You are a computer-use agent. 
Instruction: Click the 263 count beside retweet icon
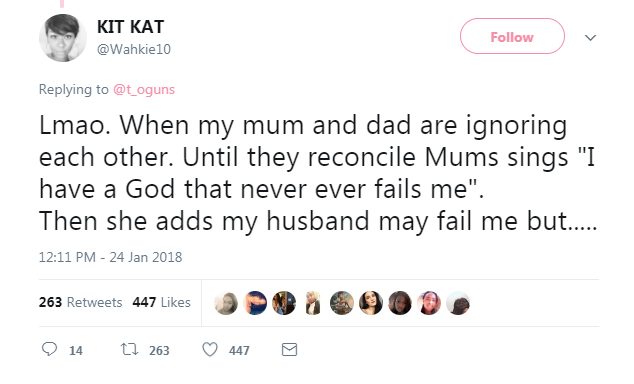tap(159, 350)
